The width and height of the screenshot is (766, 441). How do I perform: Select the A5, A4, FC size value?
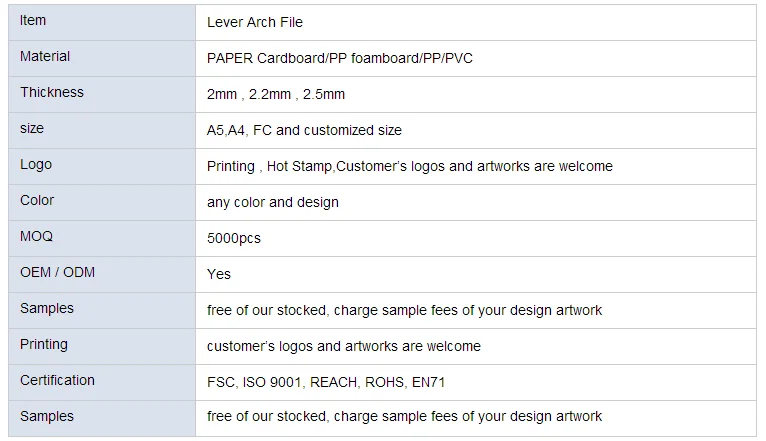point(304,130)
